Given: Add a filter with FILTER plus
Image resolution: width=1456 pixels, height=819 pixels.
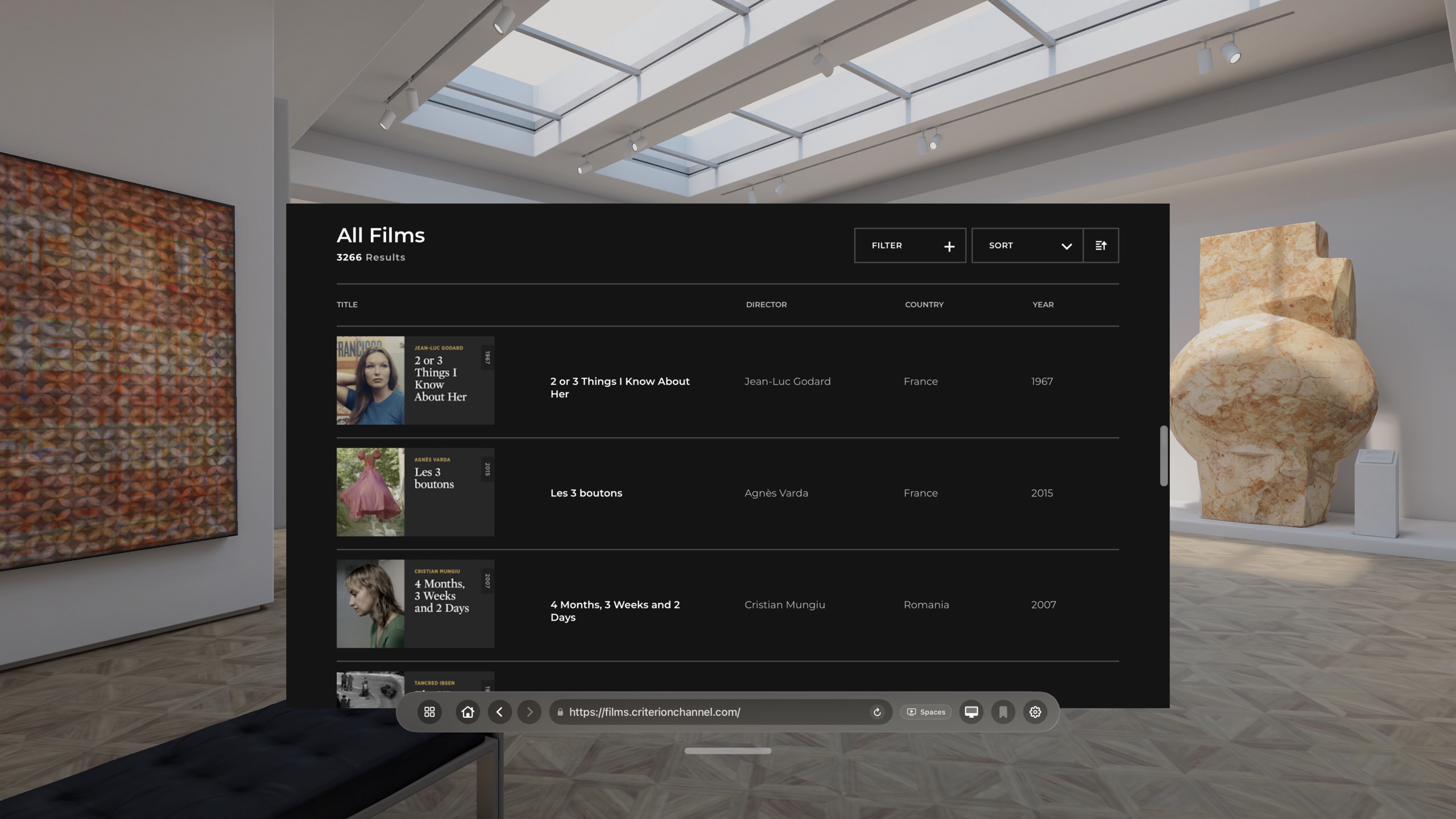Looking at the screenshot, I should tap(910, 246).
